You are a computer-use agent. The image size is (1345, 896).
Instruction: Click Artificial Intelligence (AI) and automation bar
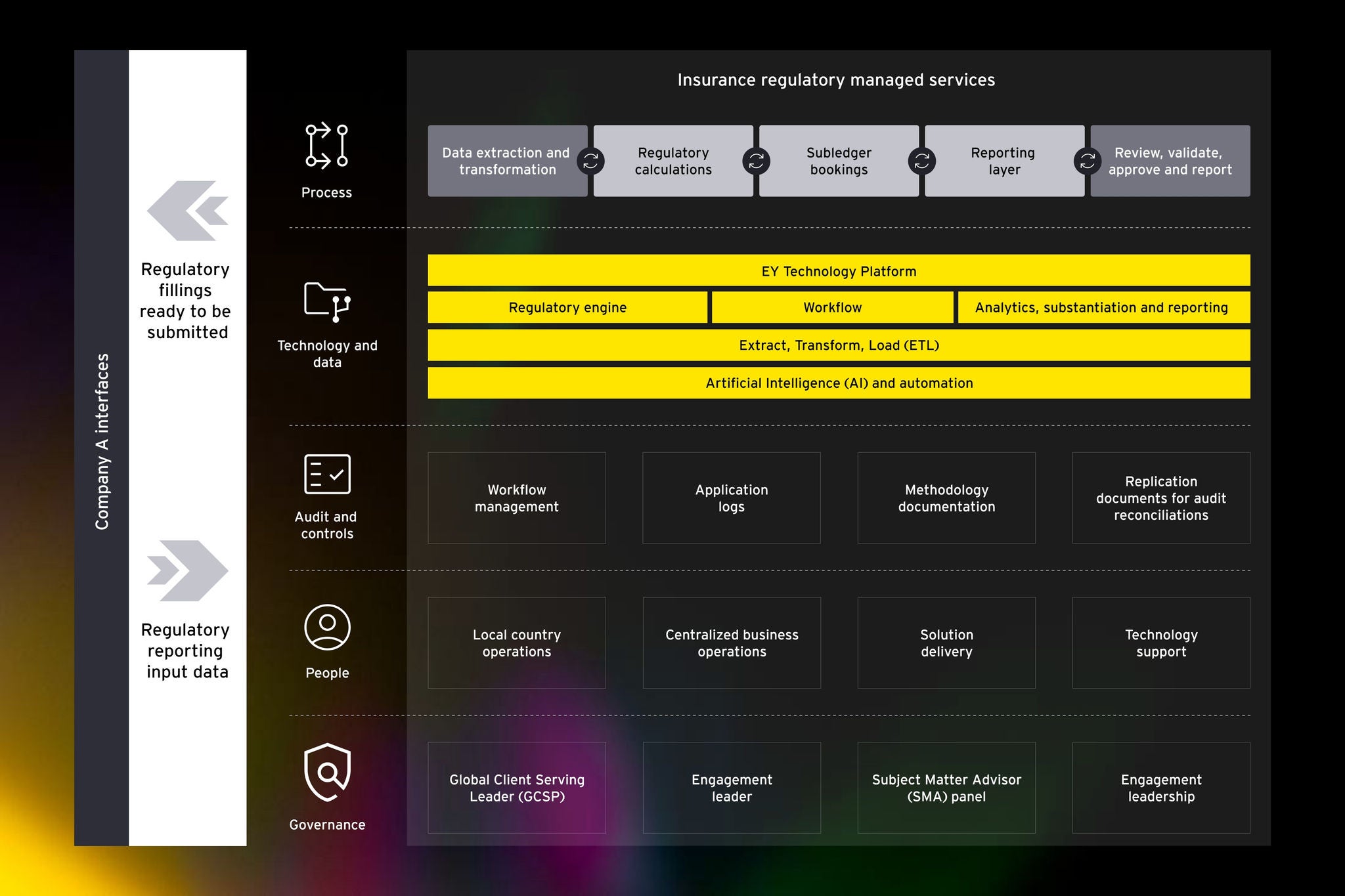(839, 383)
